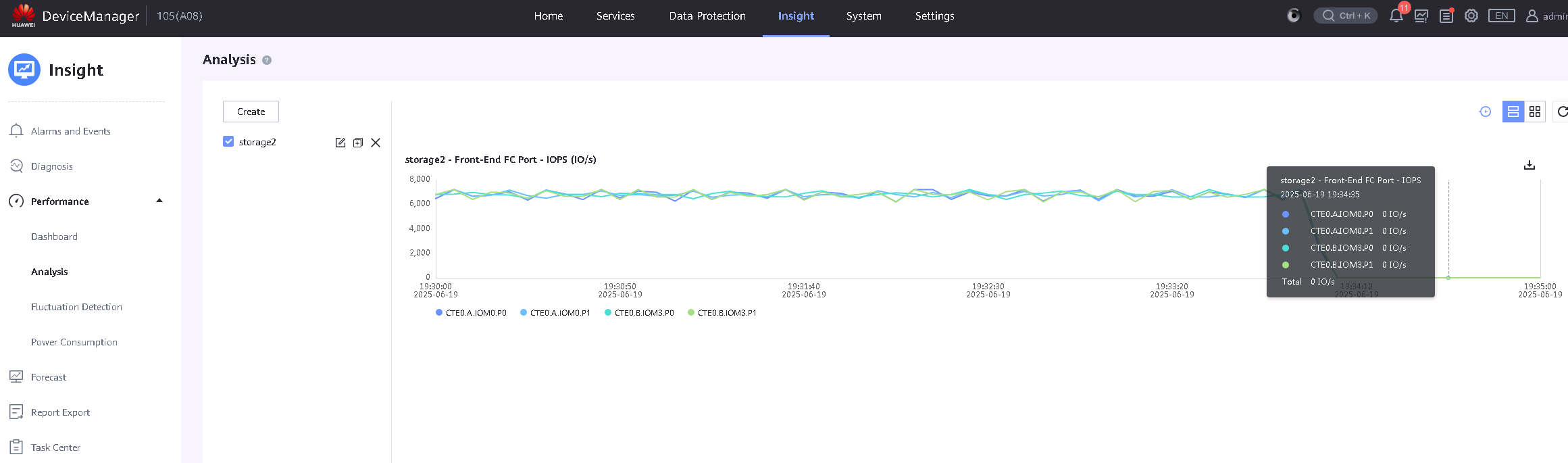
Task: Click the Report Export icon
Action: [16, 412]
